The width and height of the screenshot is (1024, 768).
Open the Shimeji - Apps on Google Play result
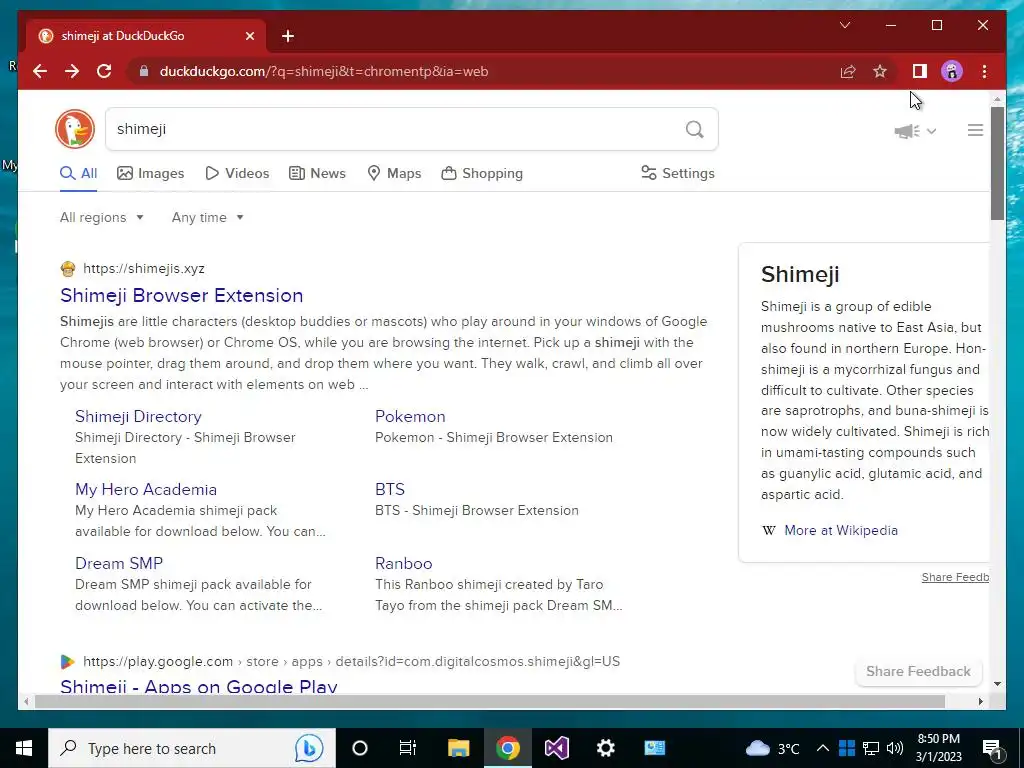[199, 686]
